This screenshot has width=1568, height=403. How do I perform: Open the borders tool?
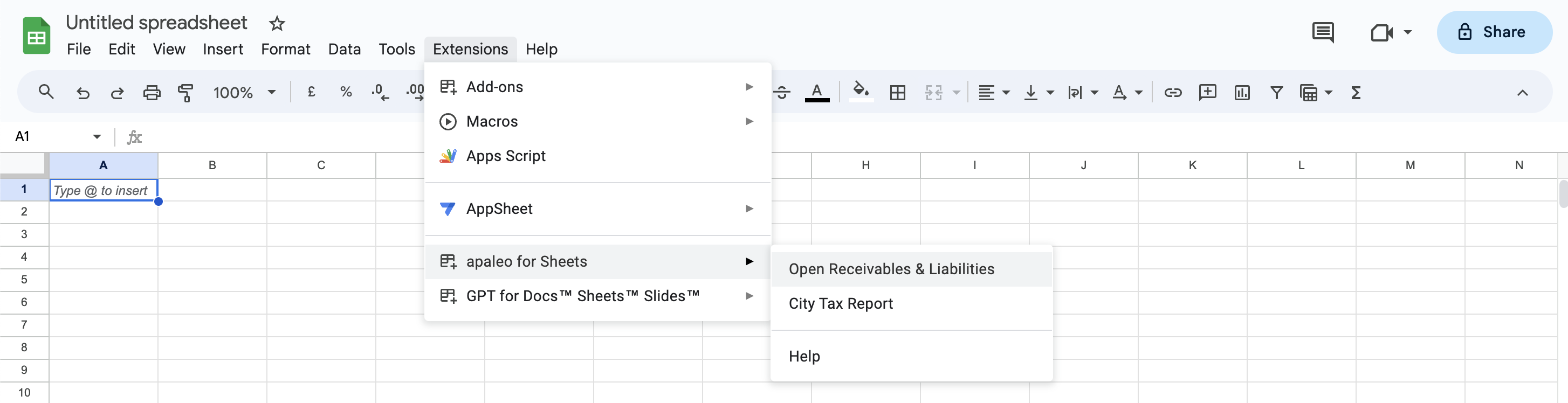point(897,92)
